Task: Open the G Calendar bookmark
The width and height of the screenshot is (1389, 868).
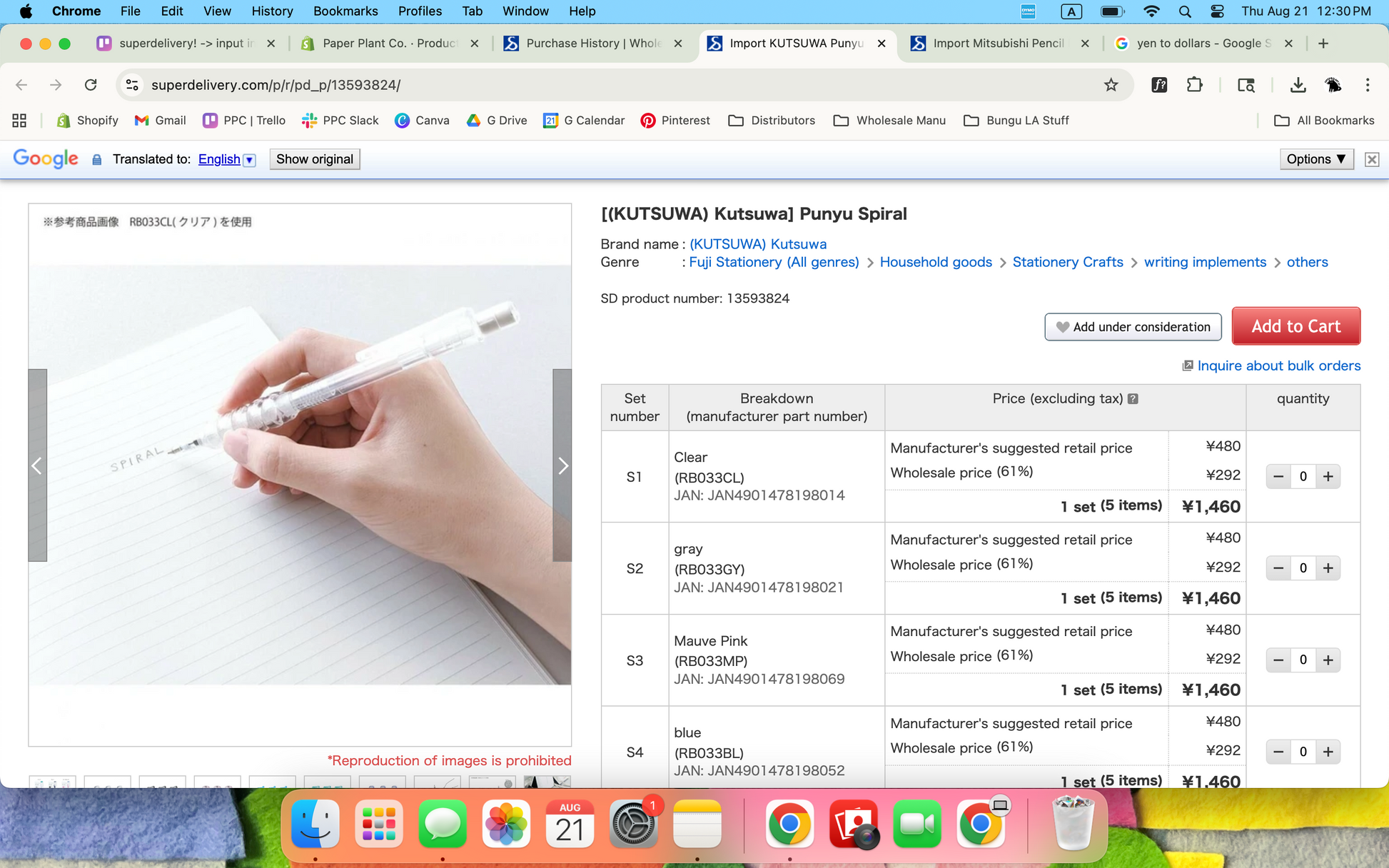Action: click(583, 121)
